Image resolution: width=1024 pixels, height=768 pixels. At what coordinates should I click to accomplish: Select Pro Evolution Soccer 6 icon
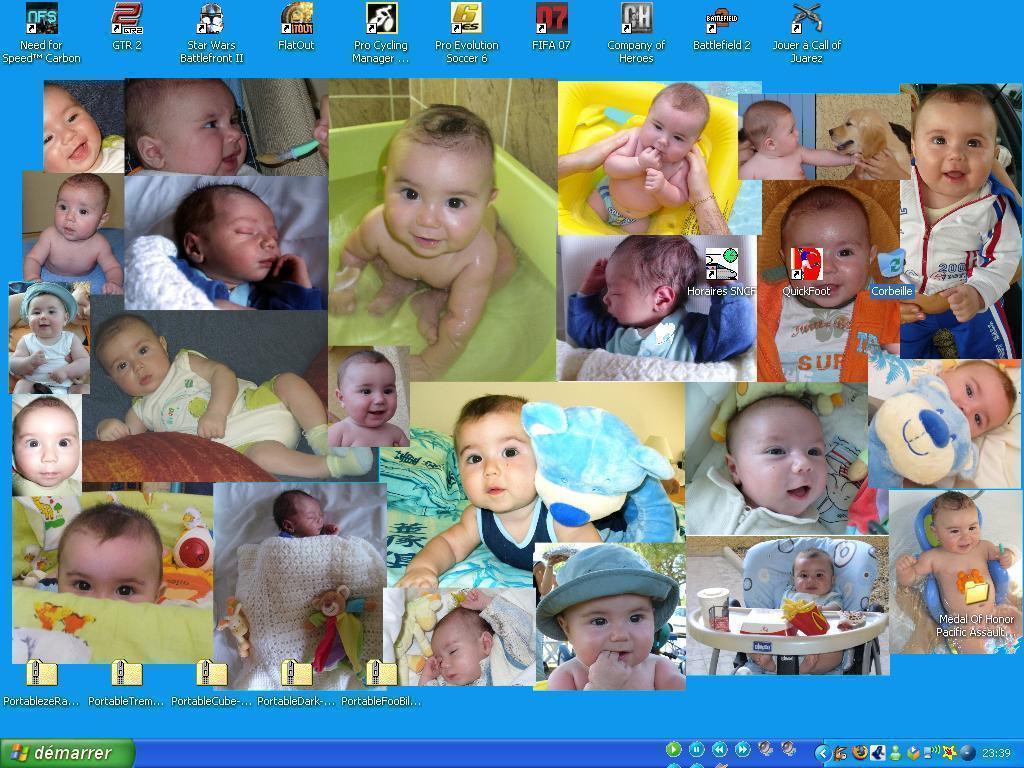pyautogui.click(x=466, y=19)
